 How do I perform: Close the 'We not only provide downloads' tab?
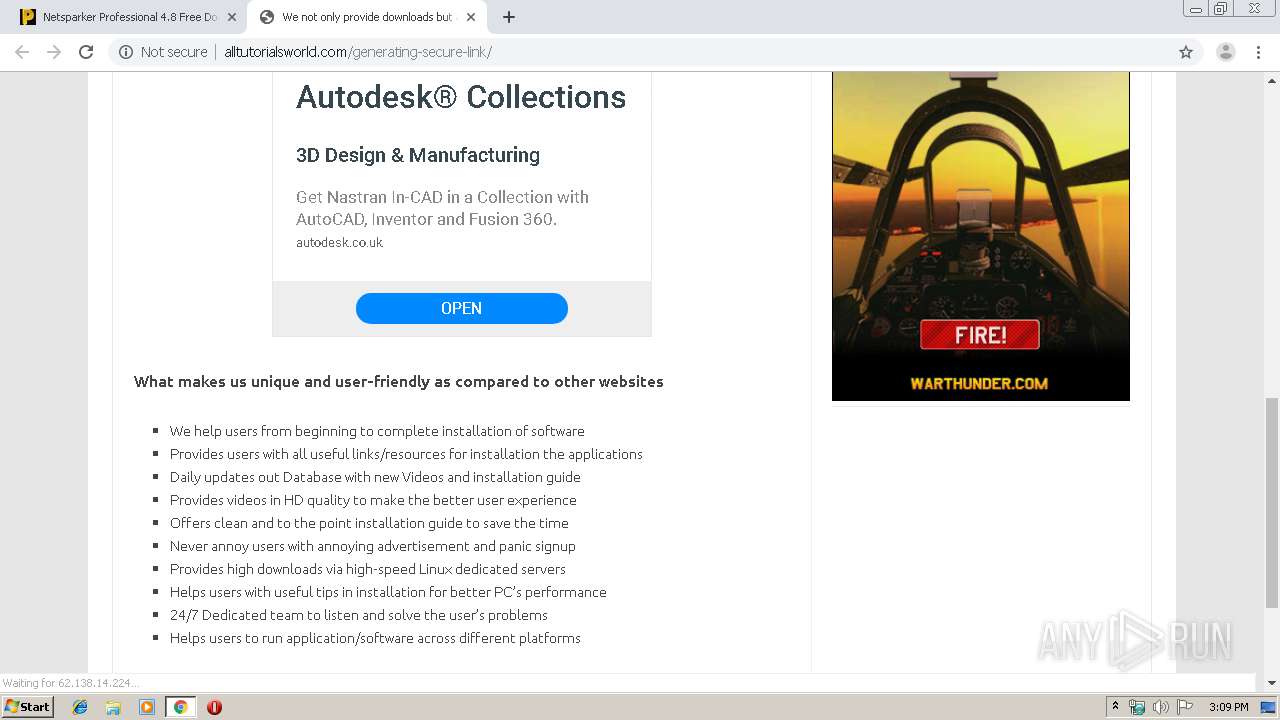click(471, 17)
